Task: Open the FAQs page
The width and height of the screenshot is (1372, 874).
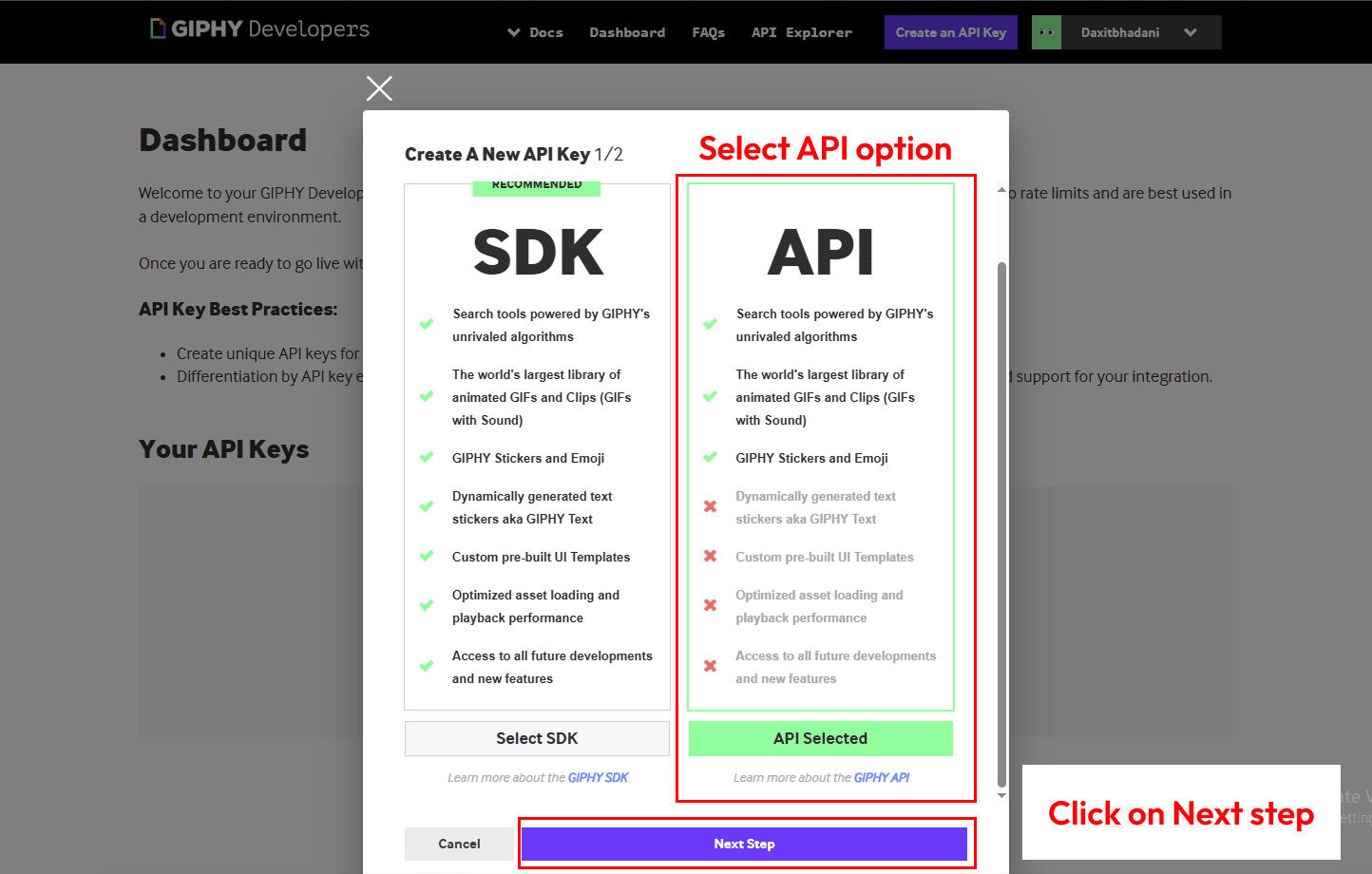Action: click(x=709, y=31)
